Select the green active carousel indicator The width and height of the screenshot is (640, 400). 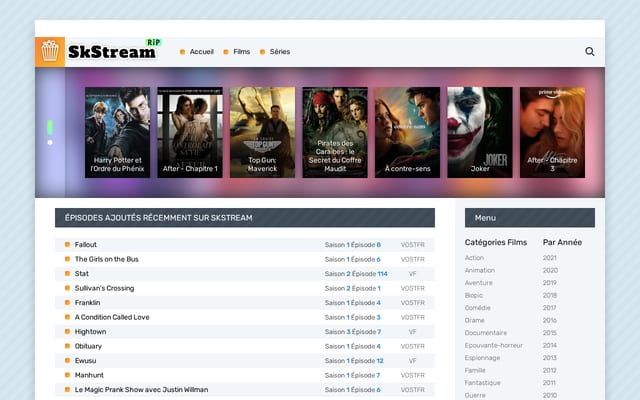50,127
